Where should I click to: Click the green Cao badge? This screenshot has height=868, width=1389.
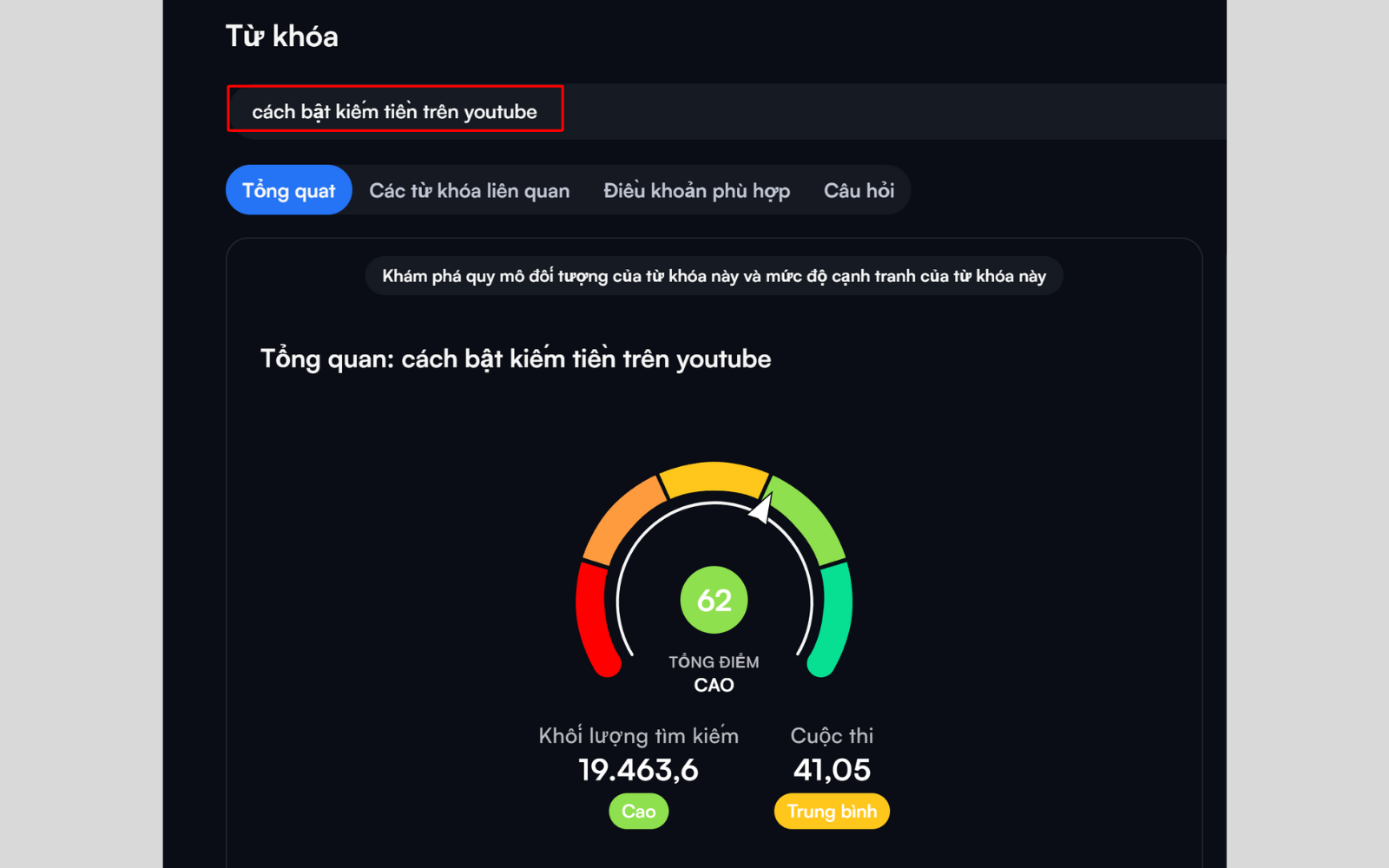click(638, 812)
